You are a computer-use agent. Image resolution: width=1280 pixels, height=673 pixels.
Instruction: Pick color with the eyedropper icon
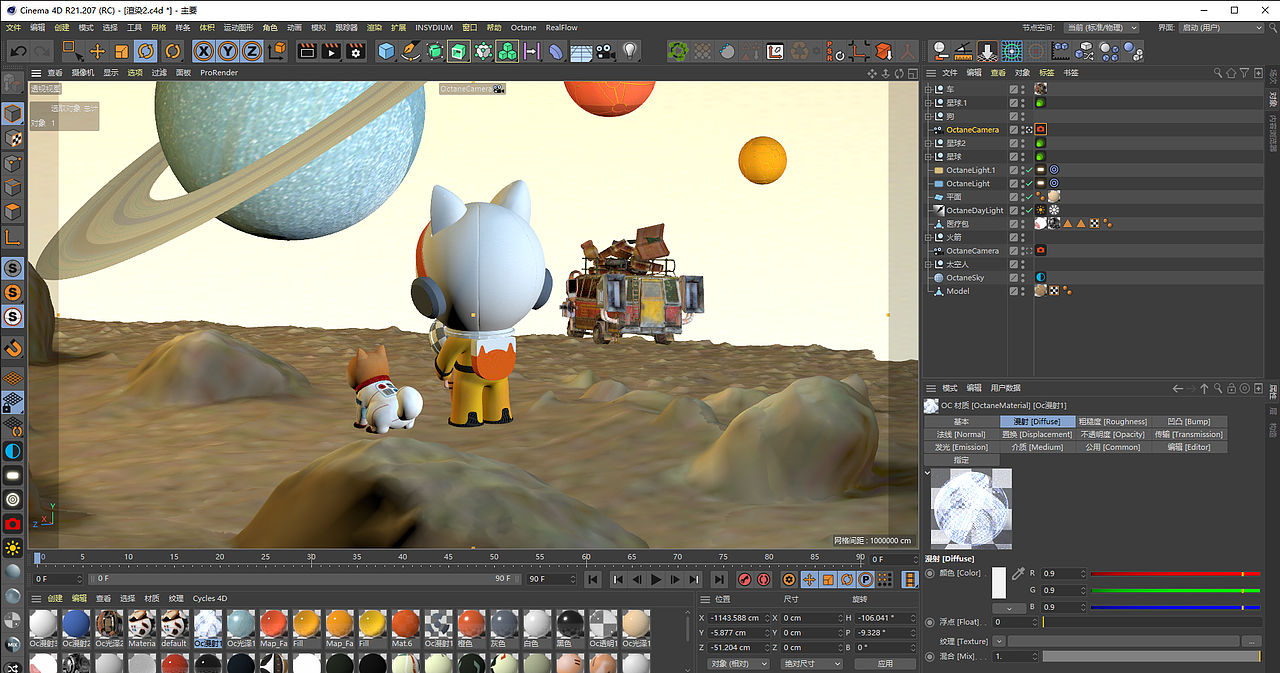click(x=1019, y=574)
